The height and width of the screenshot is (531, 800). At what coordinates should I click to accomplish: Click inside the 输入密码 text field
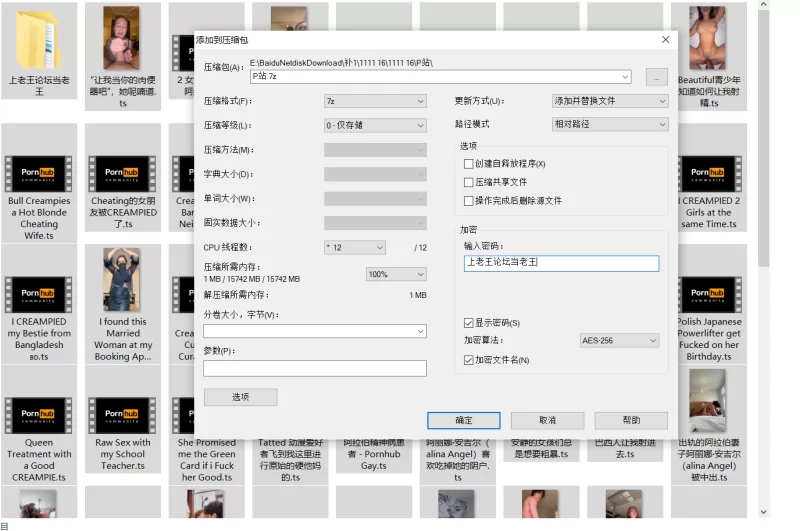(x=561, y=263)
